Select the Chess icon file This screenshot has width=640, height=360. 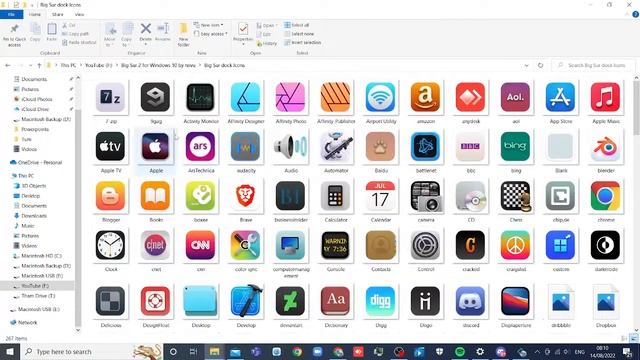[x=516, y=201]
